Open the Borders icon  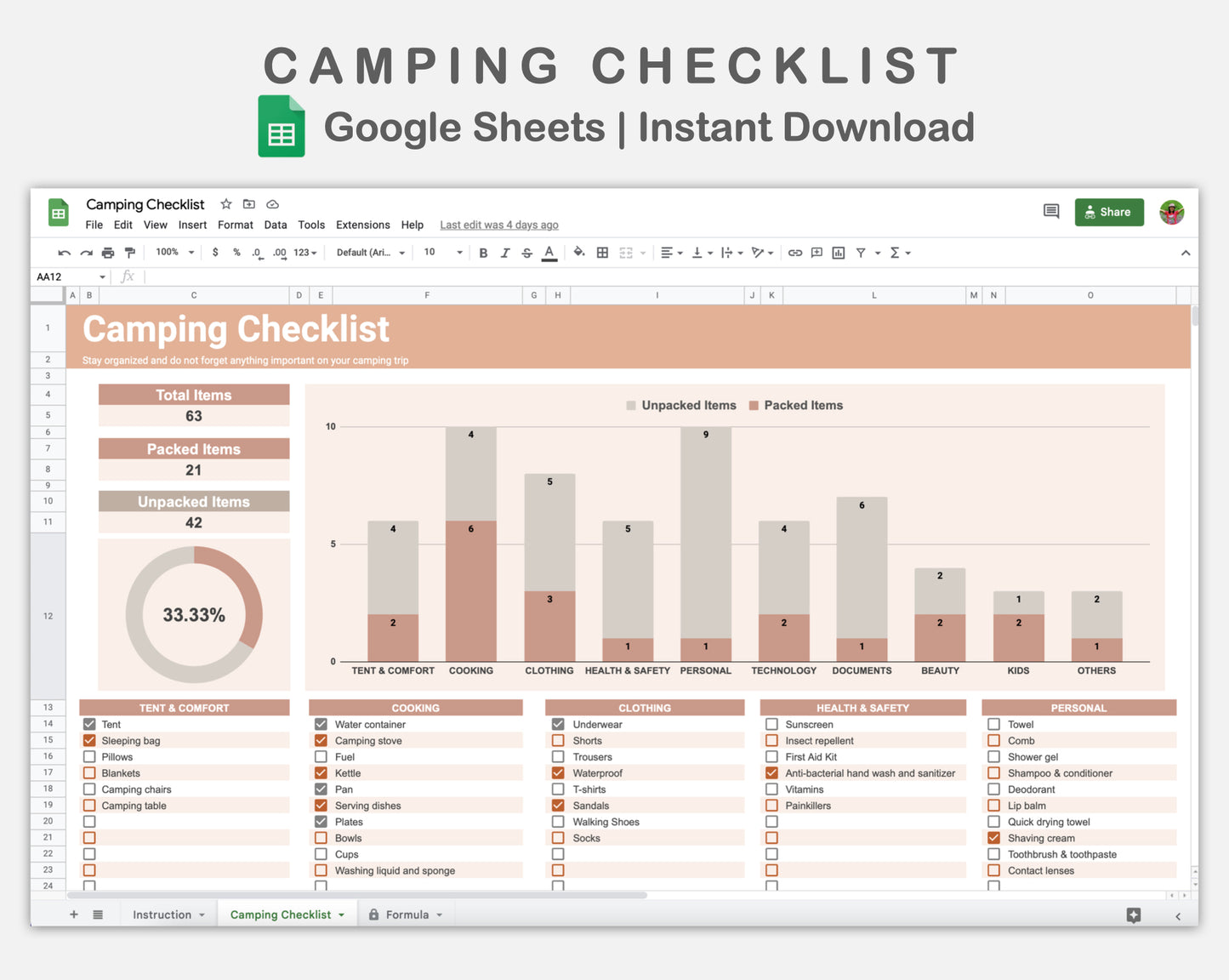[x=602, y=253]
